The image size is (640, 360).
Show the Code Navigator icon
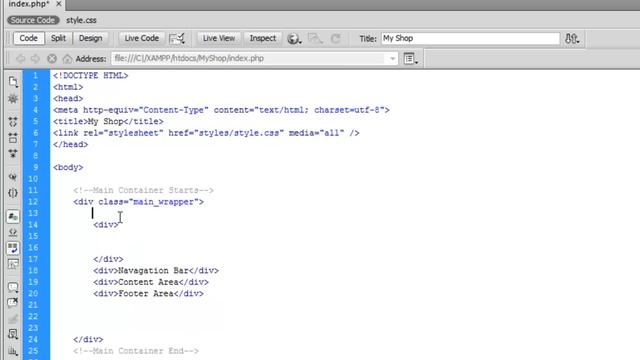pyautogui.click(x=13, y=99)
